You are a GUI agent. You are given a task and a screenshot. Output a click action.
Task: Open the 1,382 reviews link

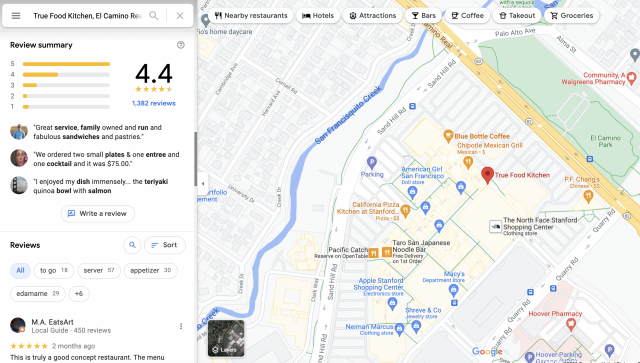(x=153, y=103)
